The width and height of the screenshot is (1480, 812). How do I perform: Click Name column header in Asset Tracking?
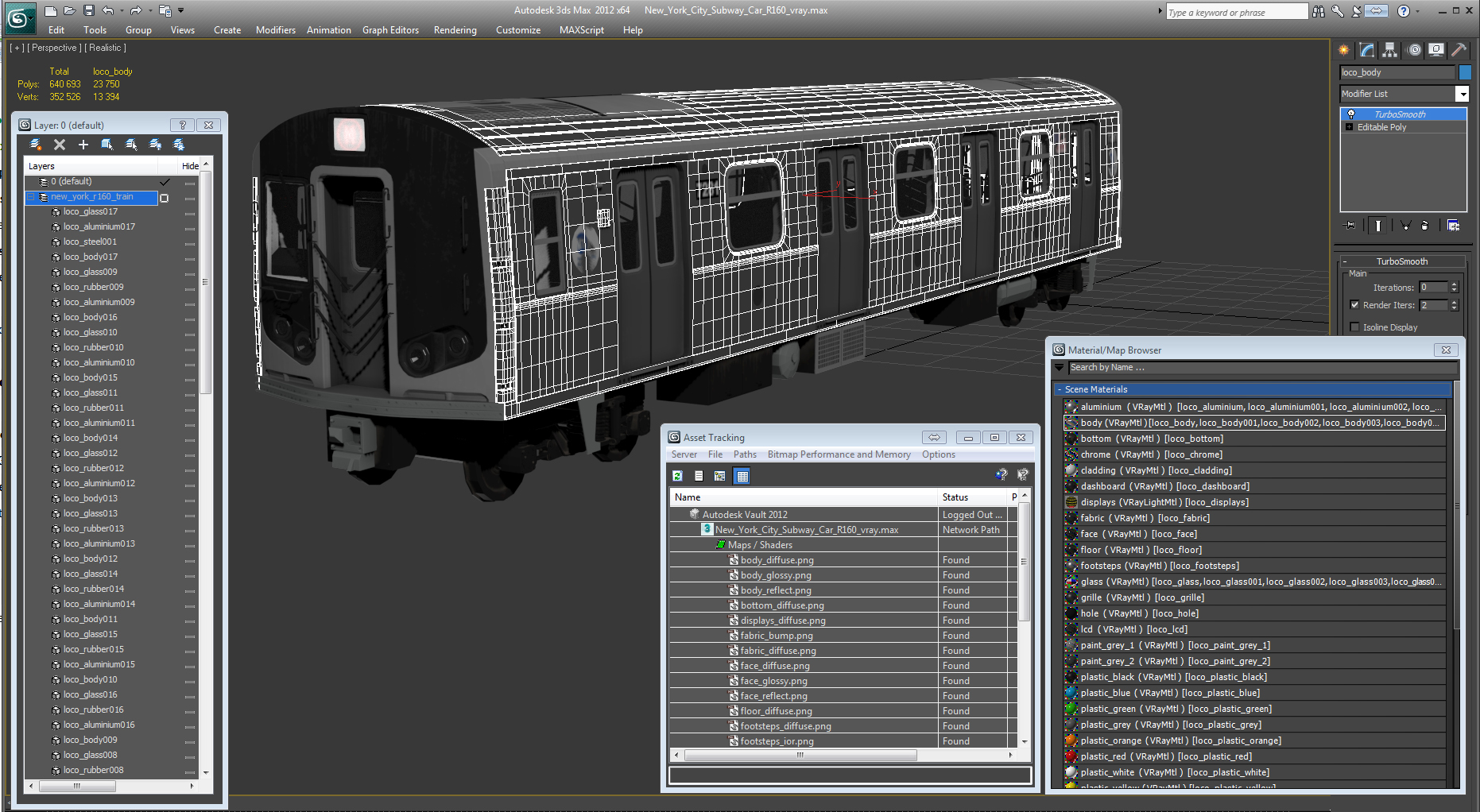click(804, 497)
